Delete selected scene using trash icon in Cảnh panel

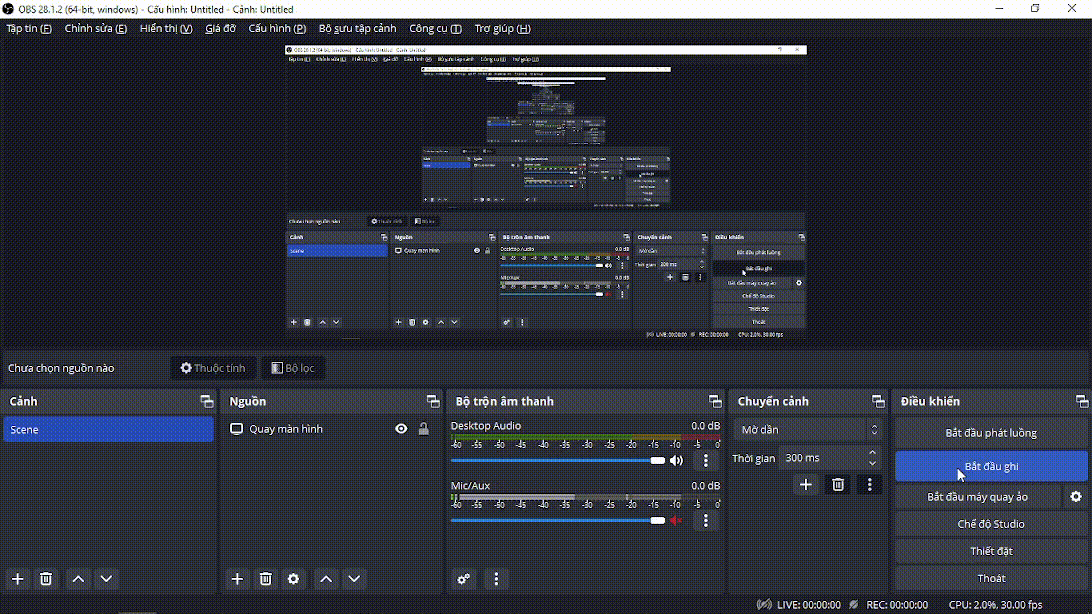(46, 579)
